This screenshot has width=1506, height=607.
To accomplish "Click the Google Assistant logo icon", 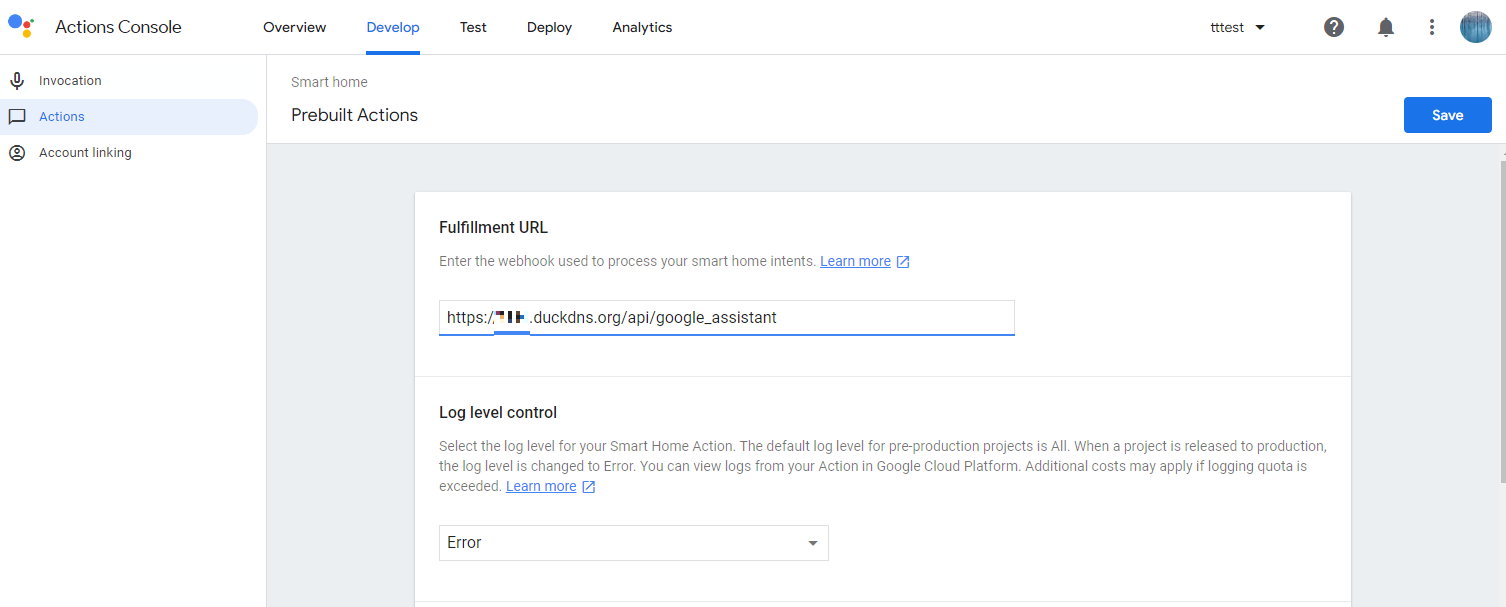I will pos(21,25).
